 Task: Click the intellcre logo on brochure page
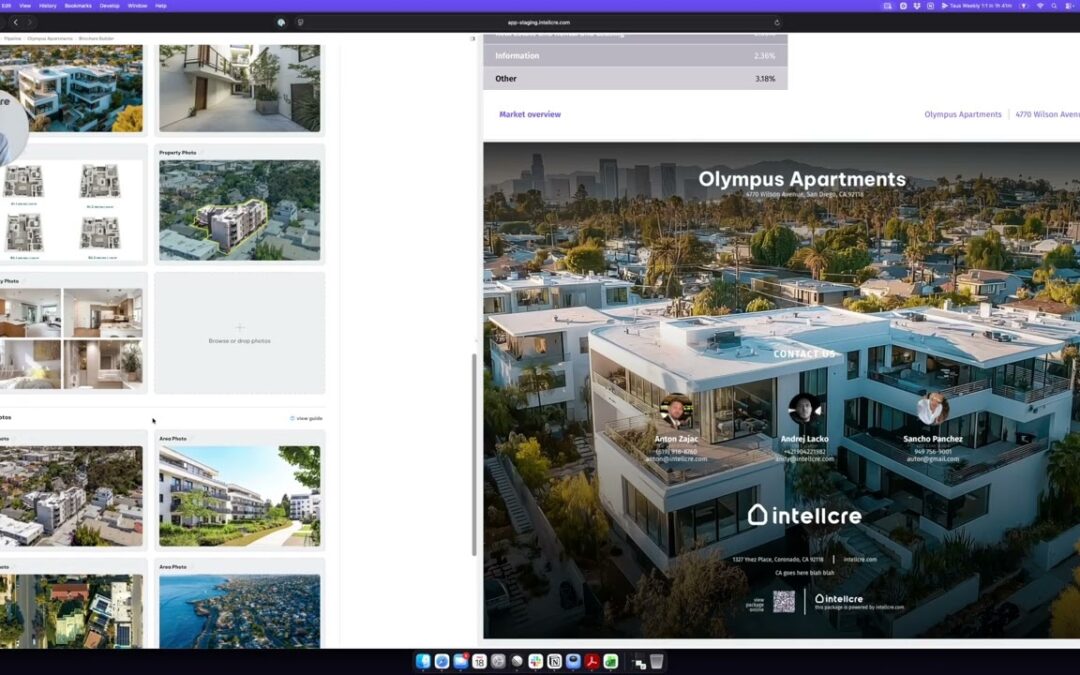point(804,515)
